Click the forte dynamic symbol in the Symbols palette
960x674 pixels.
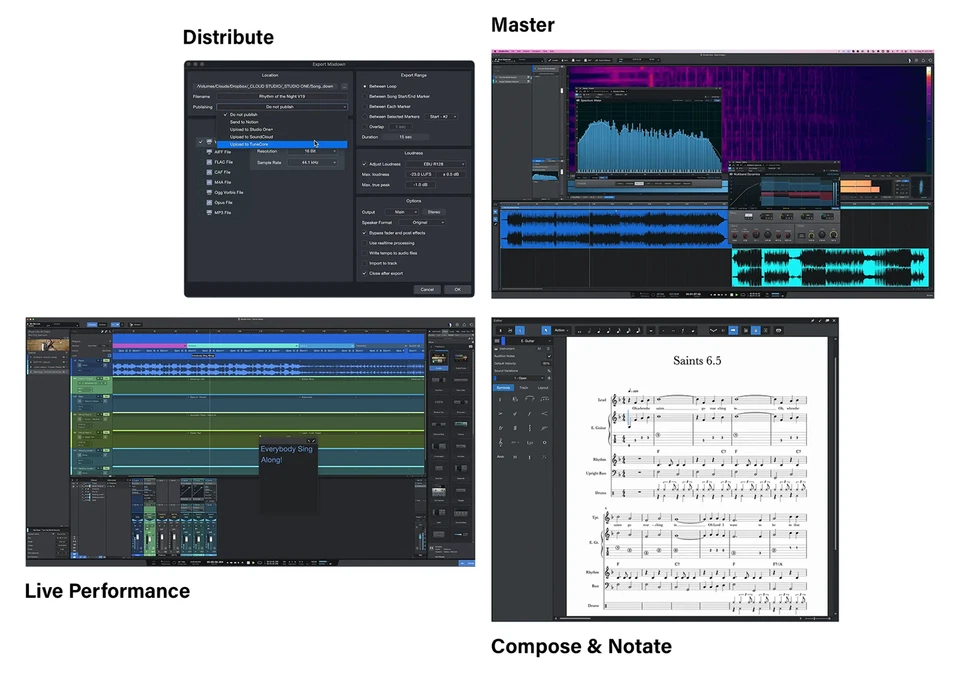(530, 413)
